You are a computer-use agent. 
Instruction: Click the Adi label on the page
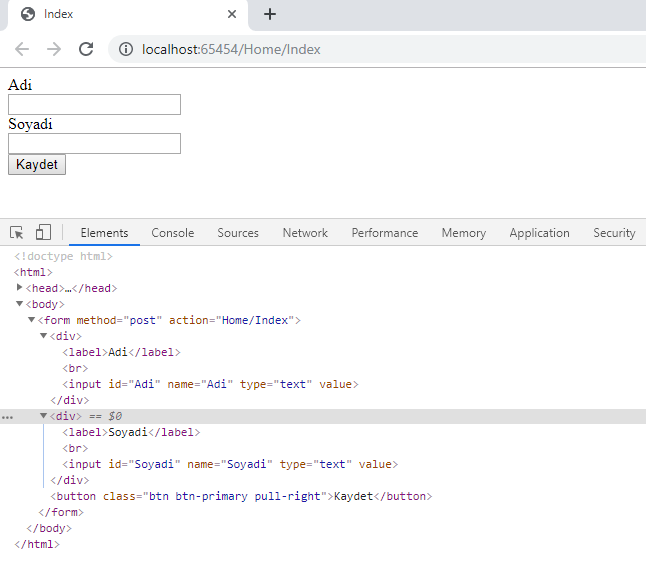(20, 85)
